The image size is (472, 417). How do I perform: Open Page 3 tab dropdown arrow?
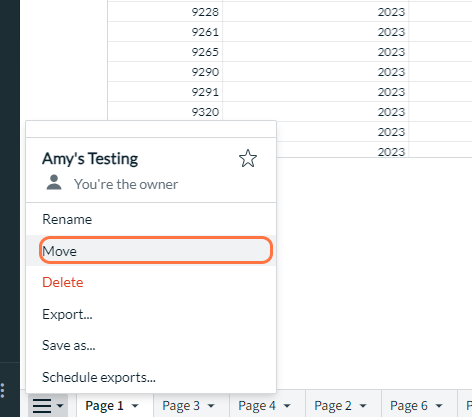coord(211,406)
